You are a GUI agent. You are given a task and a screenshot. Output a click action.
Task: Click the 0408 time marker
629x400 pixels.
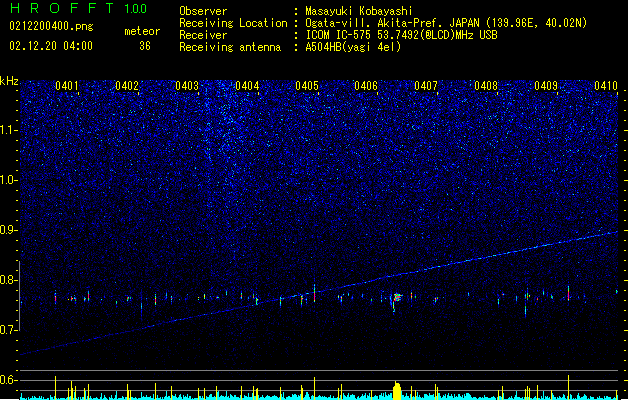point(486,86)
